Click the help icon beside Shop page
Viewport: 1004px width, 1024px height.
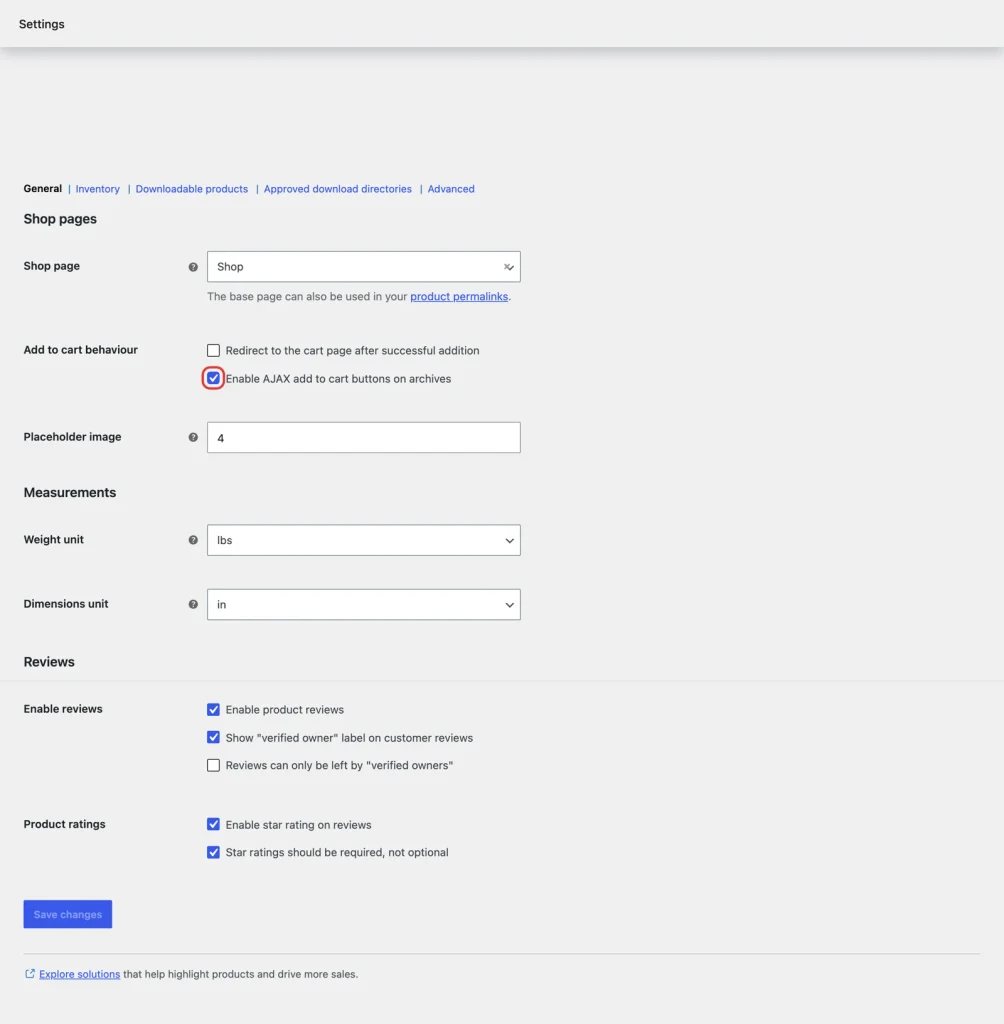click(x=193, y=266)
